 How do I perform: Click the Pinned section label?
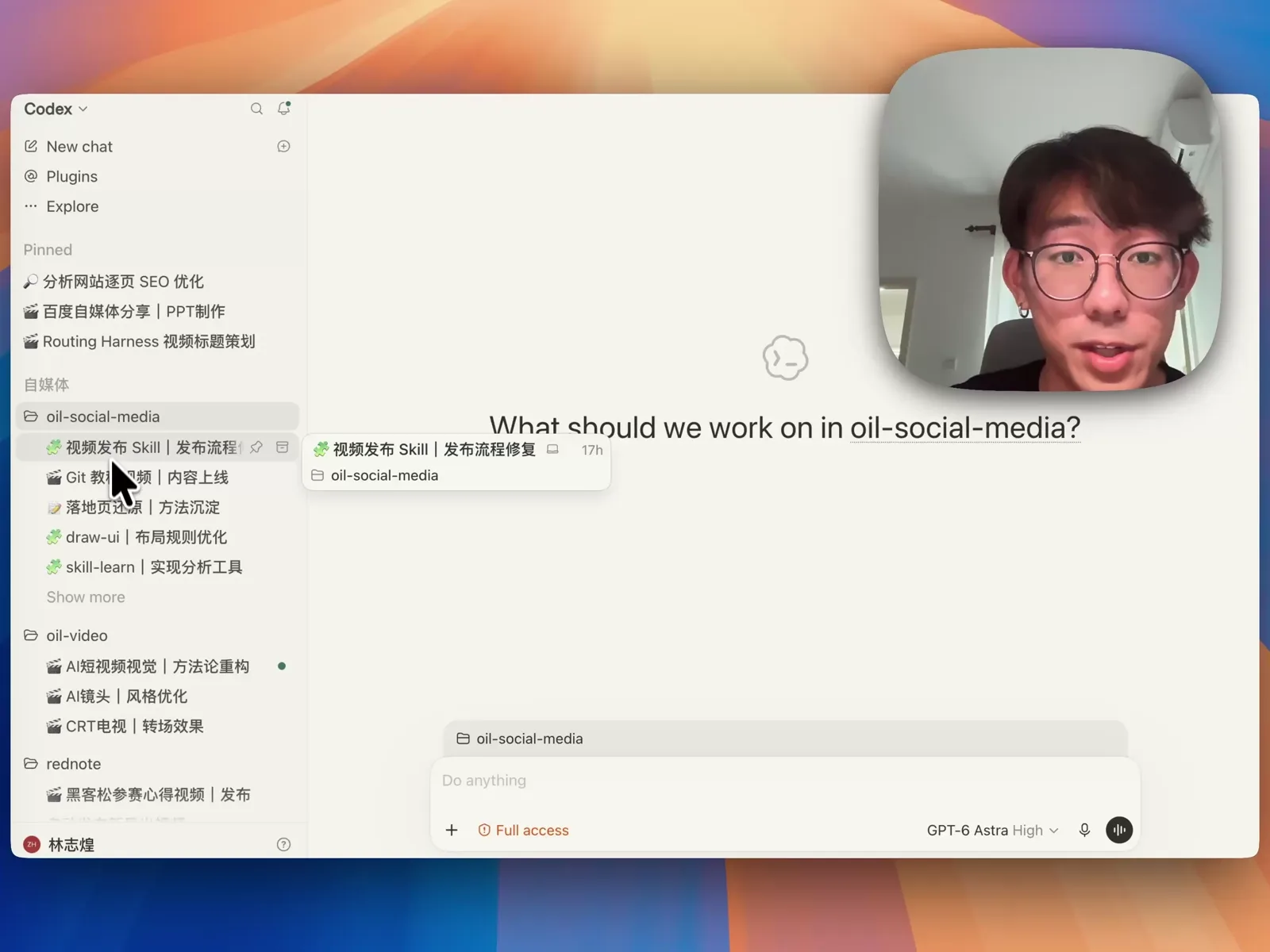point(48,250)
